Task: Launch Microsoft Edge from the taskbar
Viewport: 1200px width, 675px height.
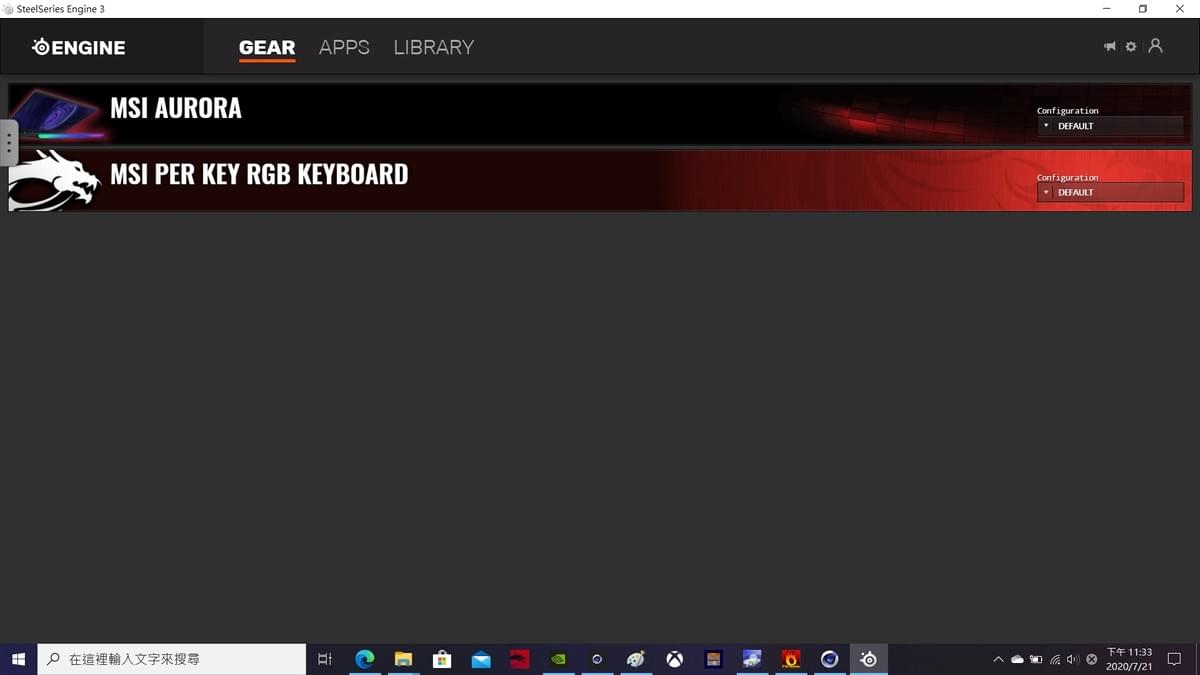Action: [365, 659]
